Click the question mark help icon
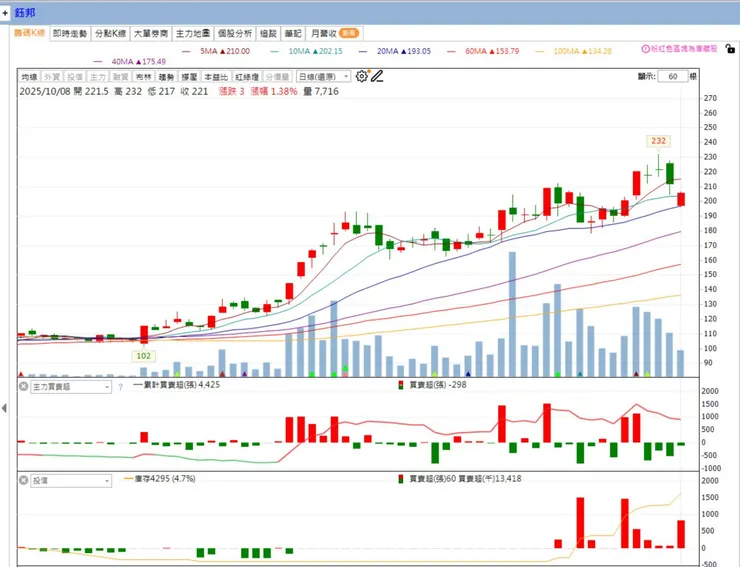The image size is (740, 567). point(120,387)
